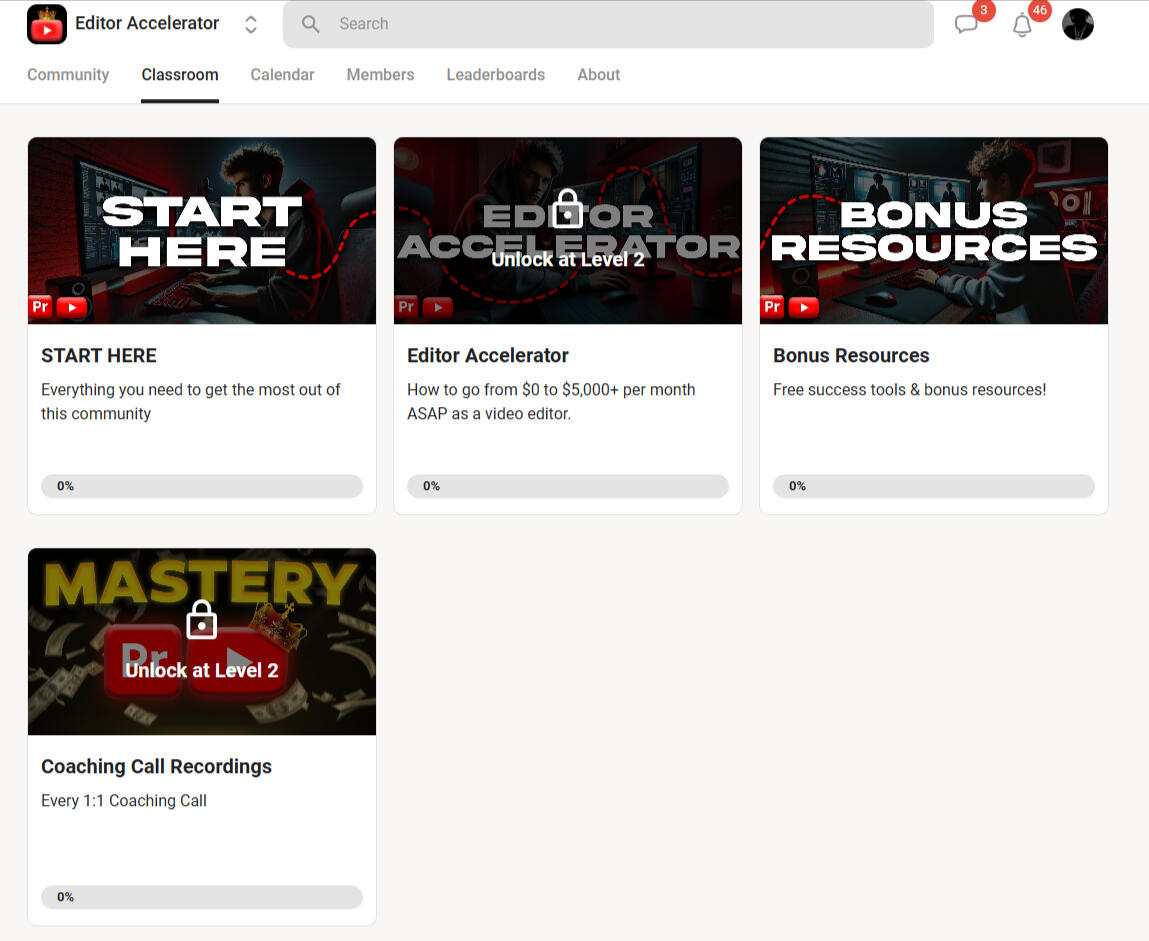This screenshot has height=941, width=1149.
Task: Click the YouTube icon on START HERE thumbnail
Action: (x=72, y=307)
